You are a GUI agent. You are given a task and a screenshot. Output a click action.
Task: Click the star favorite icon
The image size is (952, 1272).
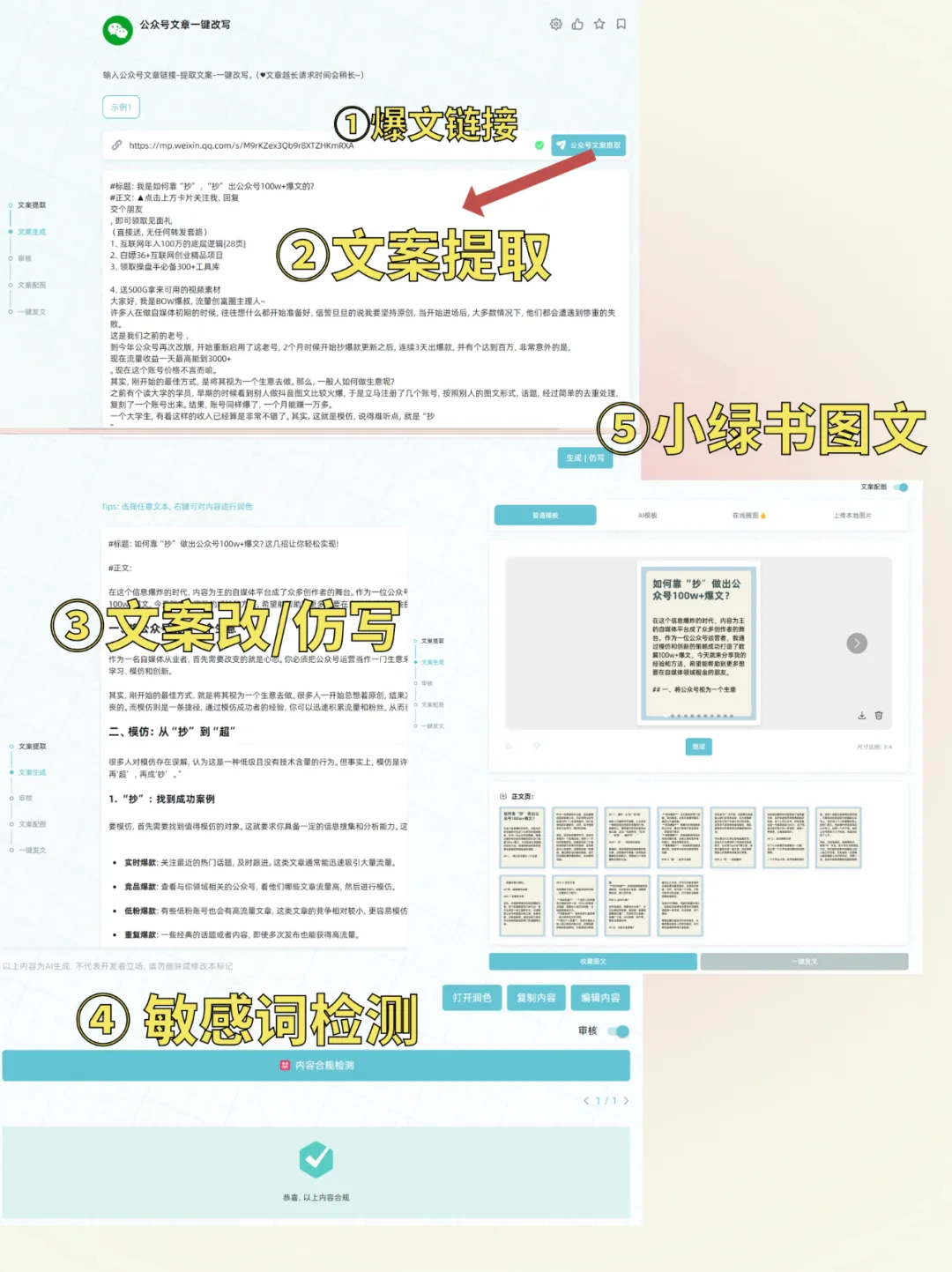click(599, 25)
